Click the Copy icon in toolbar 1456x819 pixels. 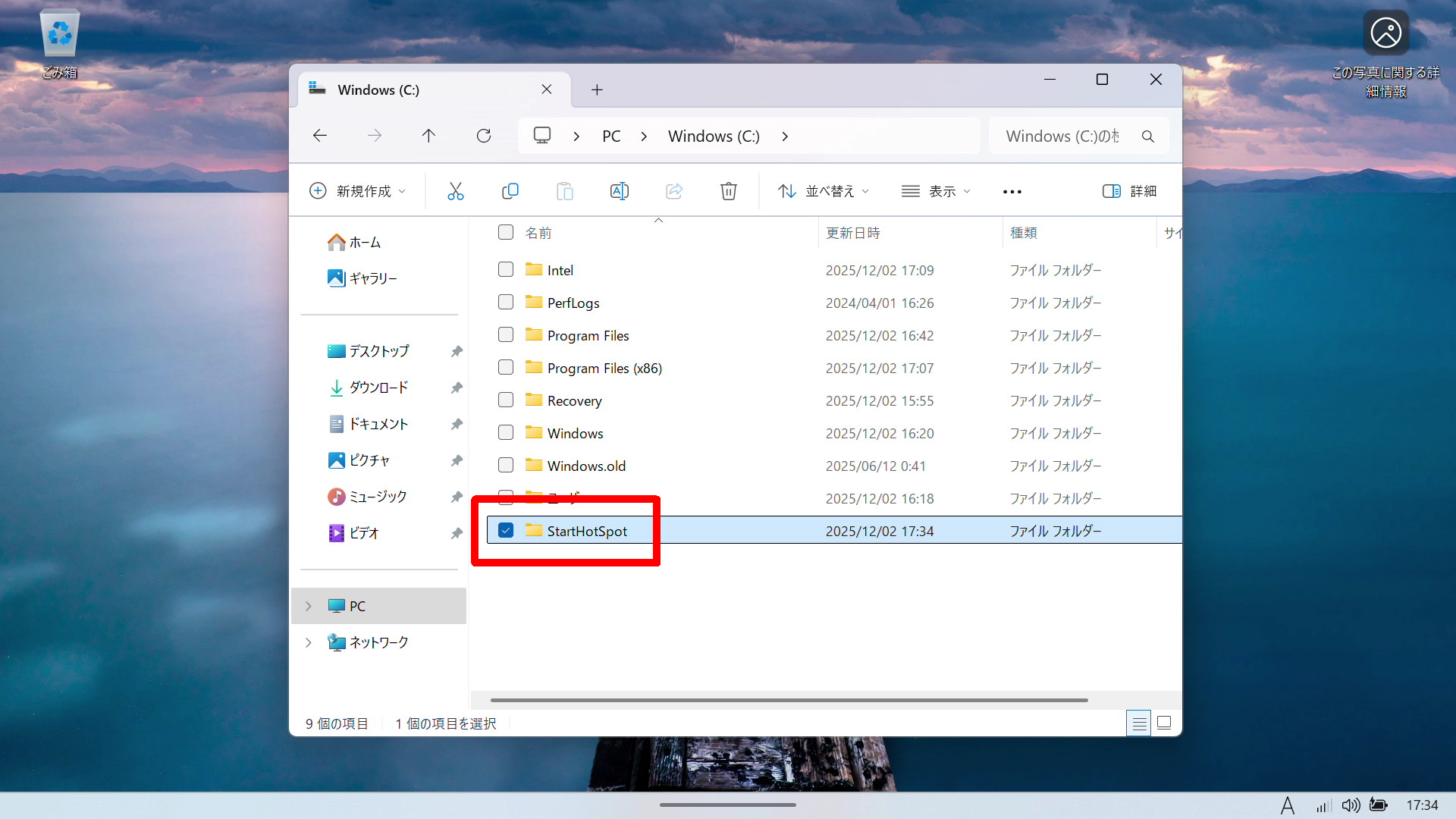(510, 191)
